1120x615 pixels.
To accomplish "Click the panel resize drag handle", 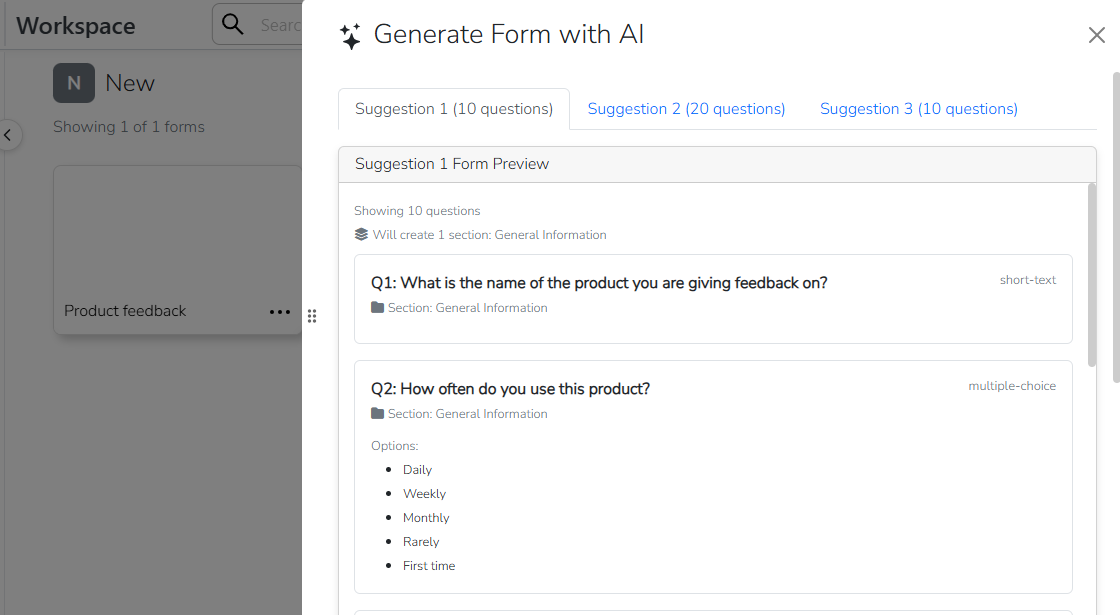I will click(312, 316).
